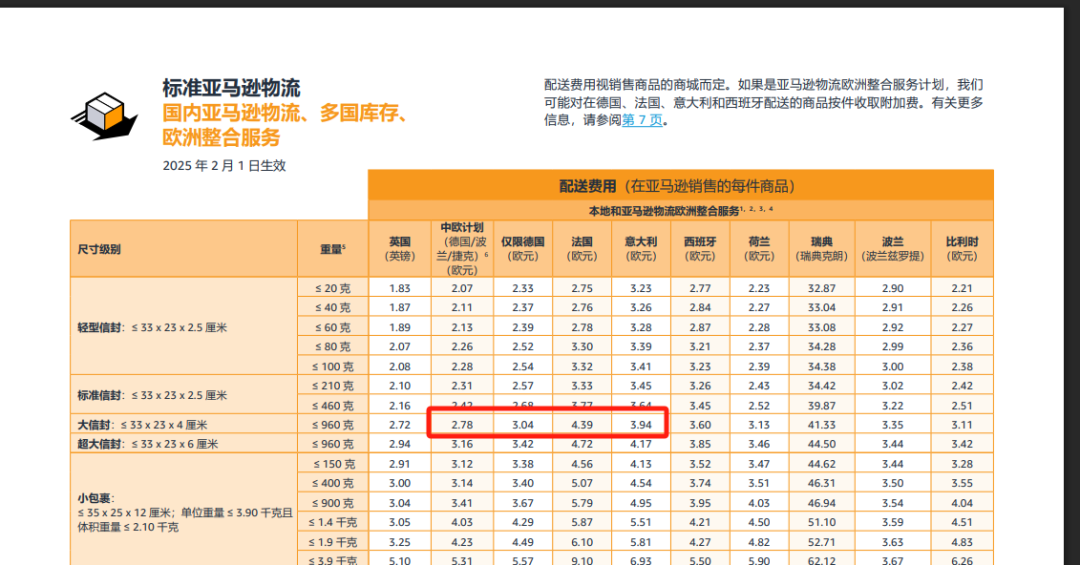Click the paragraph starting 配送费用视销售商品的商城而定

(x=764, y=102)
